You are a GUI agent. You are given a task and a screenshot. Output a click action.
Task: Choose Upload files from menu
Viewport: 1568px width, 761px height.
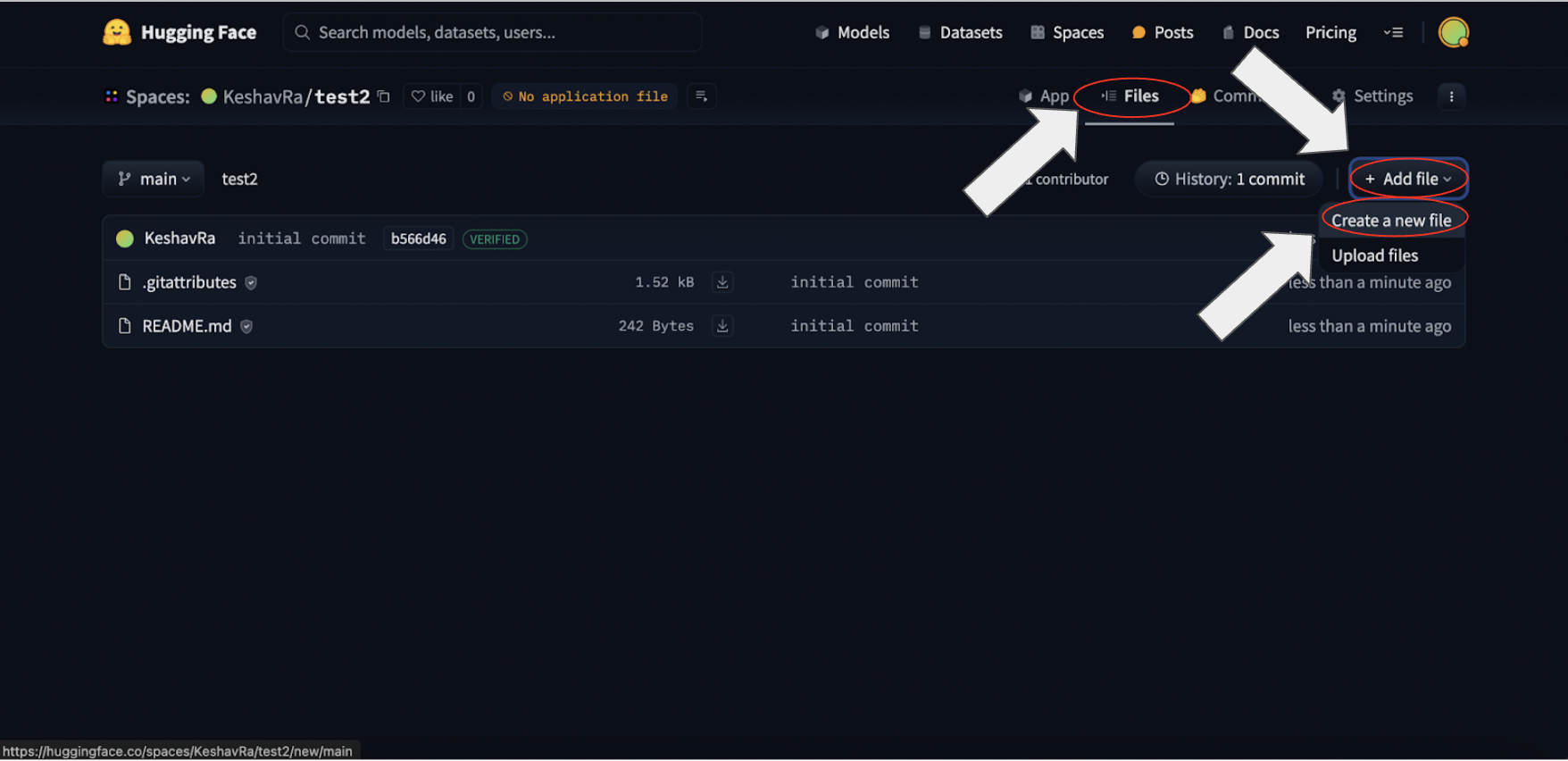point(1374,255)
